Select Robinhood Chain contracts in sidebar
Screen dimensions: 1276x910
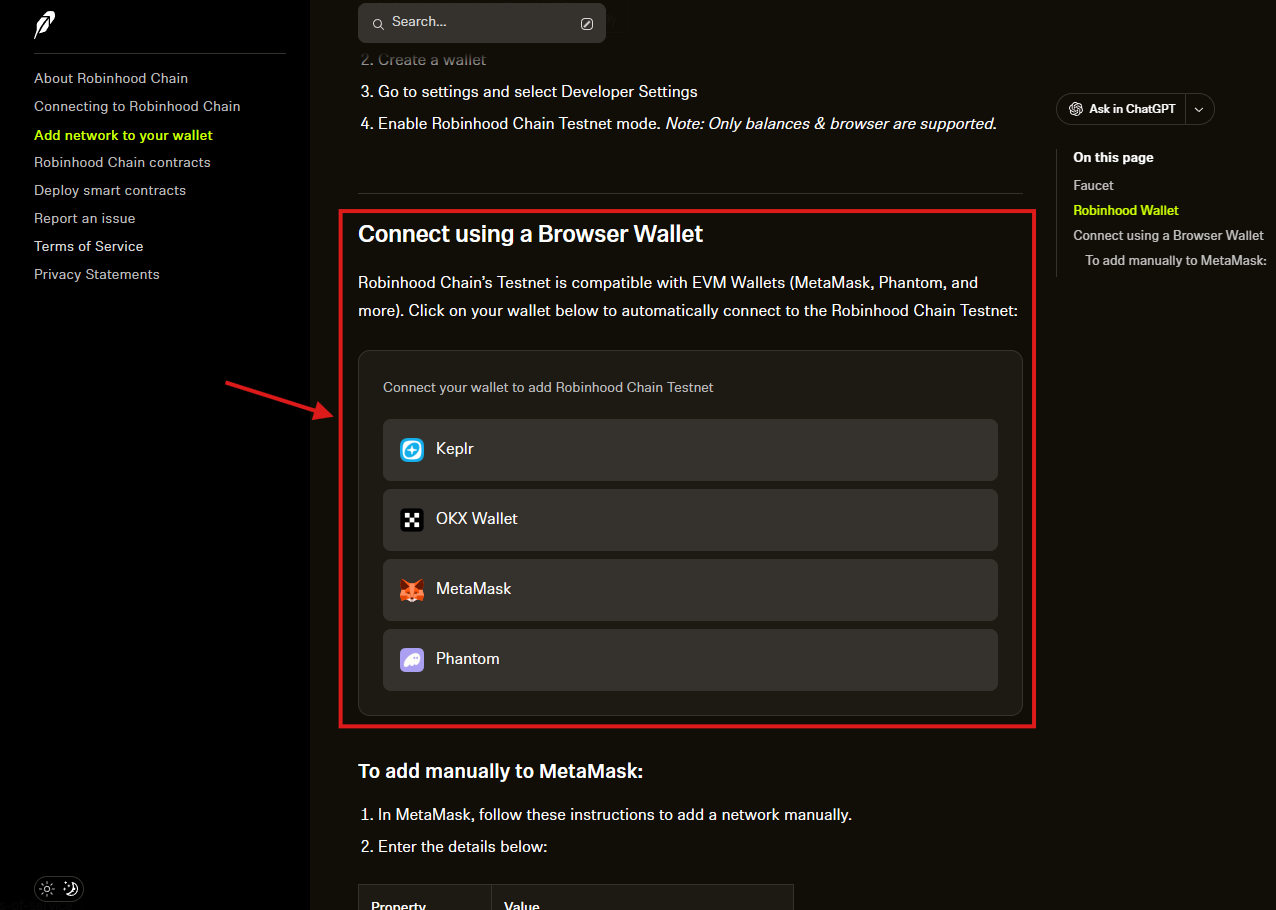[122, 162]
